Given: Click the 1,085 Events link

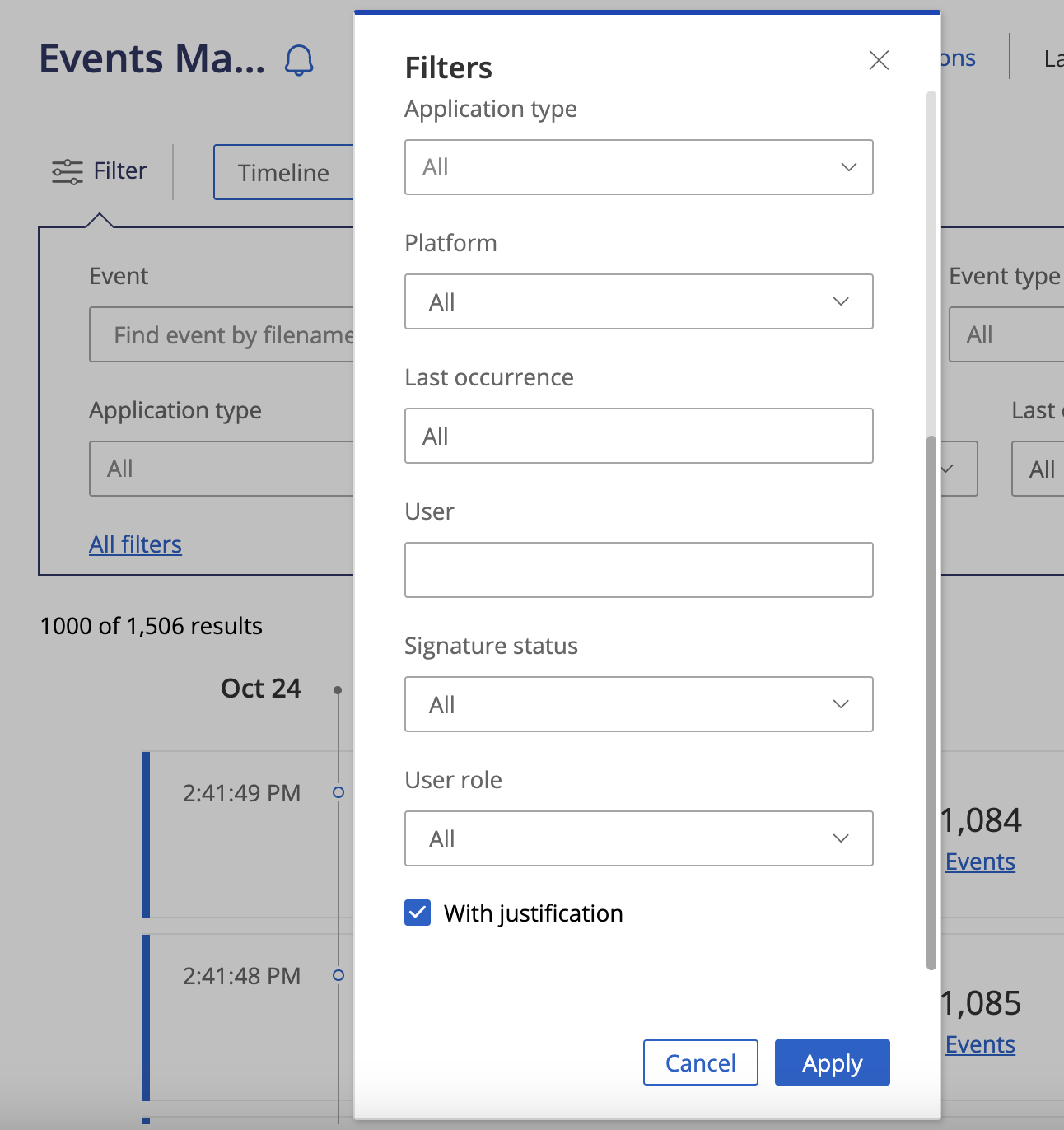Looking at the screenshot, I should coord(980,1044).
